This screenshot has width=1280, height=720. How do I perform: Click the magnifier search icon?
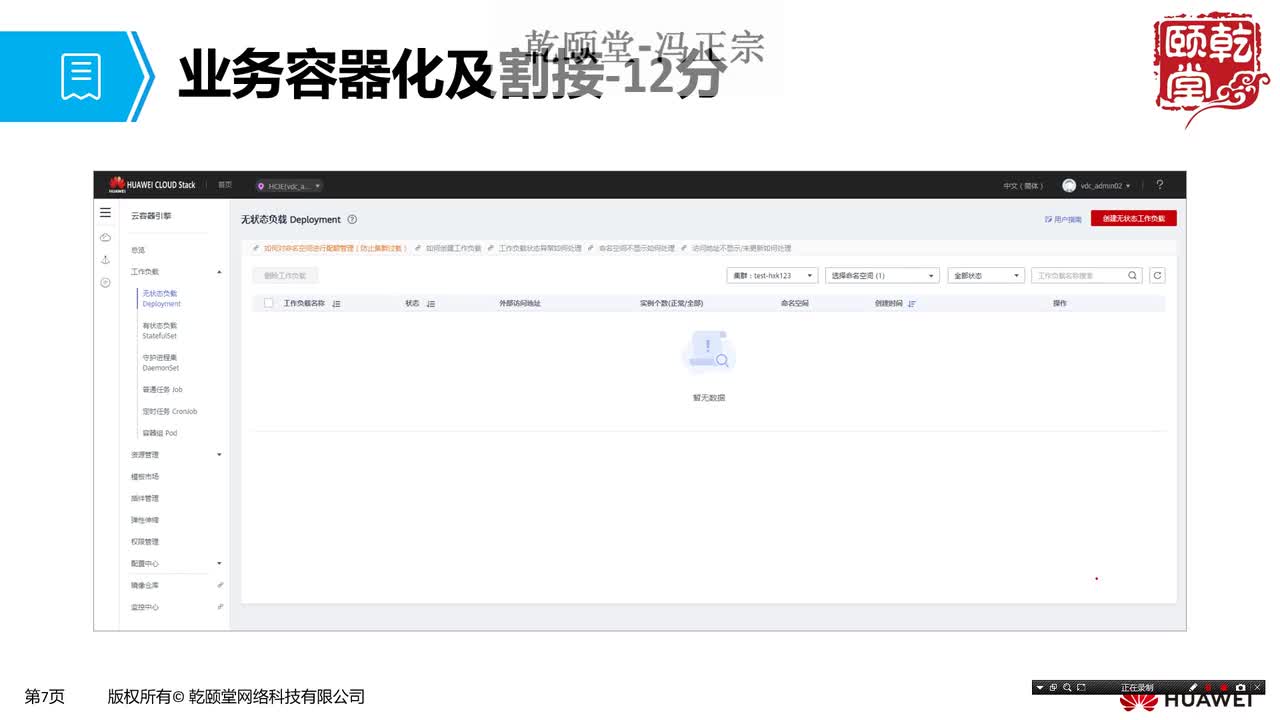pyautogui.click(x=1133, y=275)
